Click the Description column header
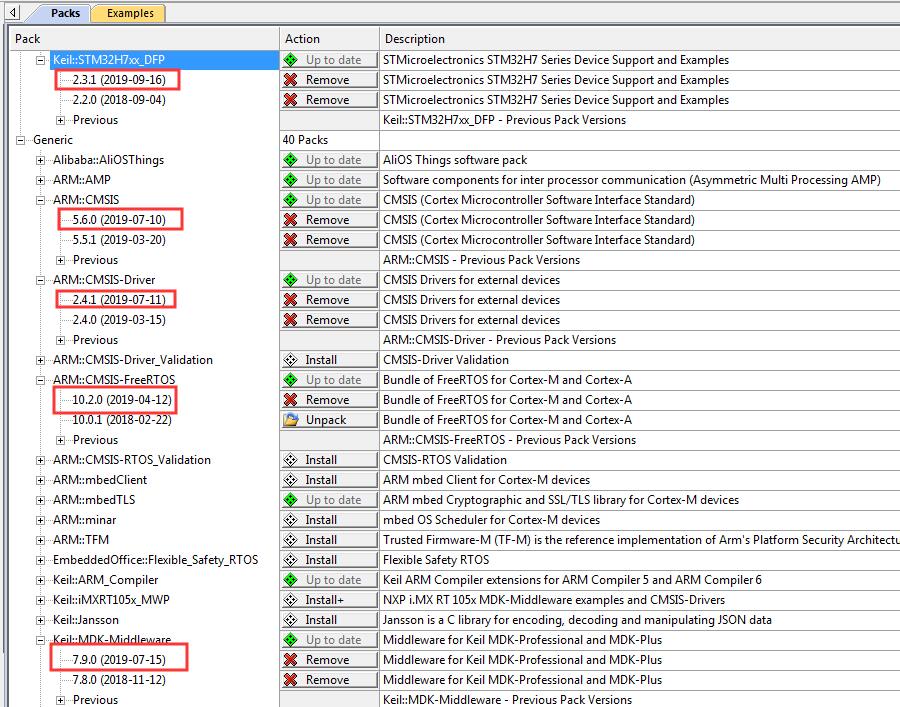 coord(639,38)
